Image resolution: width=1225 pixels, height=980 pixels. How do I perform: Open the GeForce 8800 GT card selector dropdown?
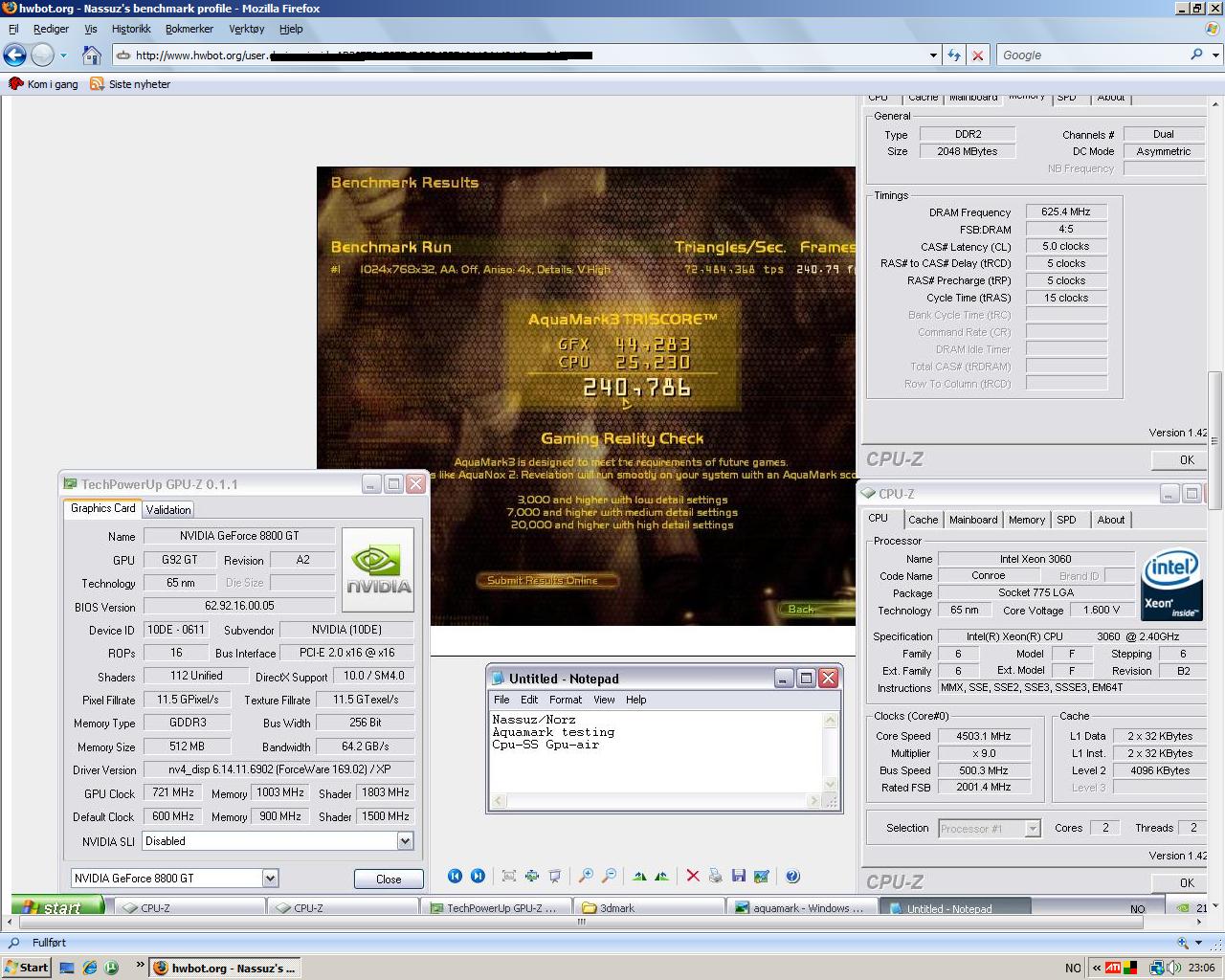[270, 879]
